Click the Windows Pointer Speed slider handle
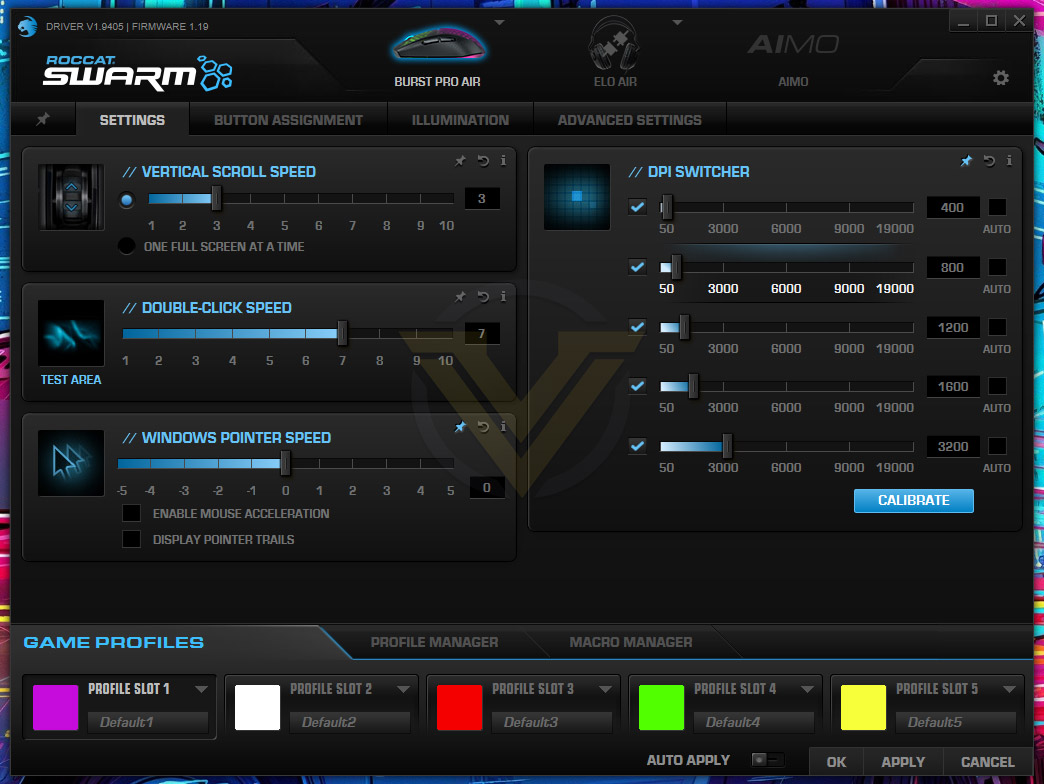Screen dimensions: 1044x784 tap(286, 463)
